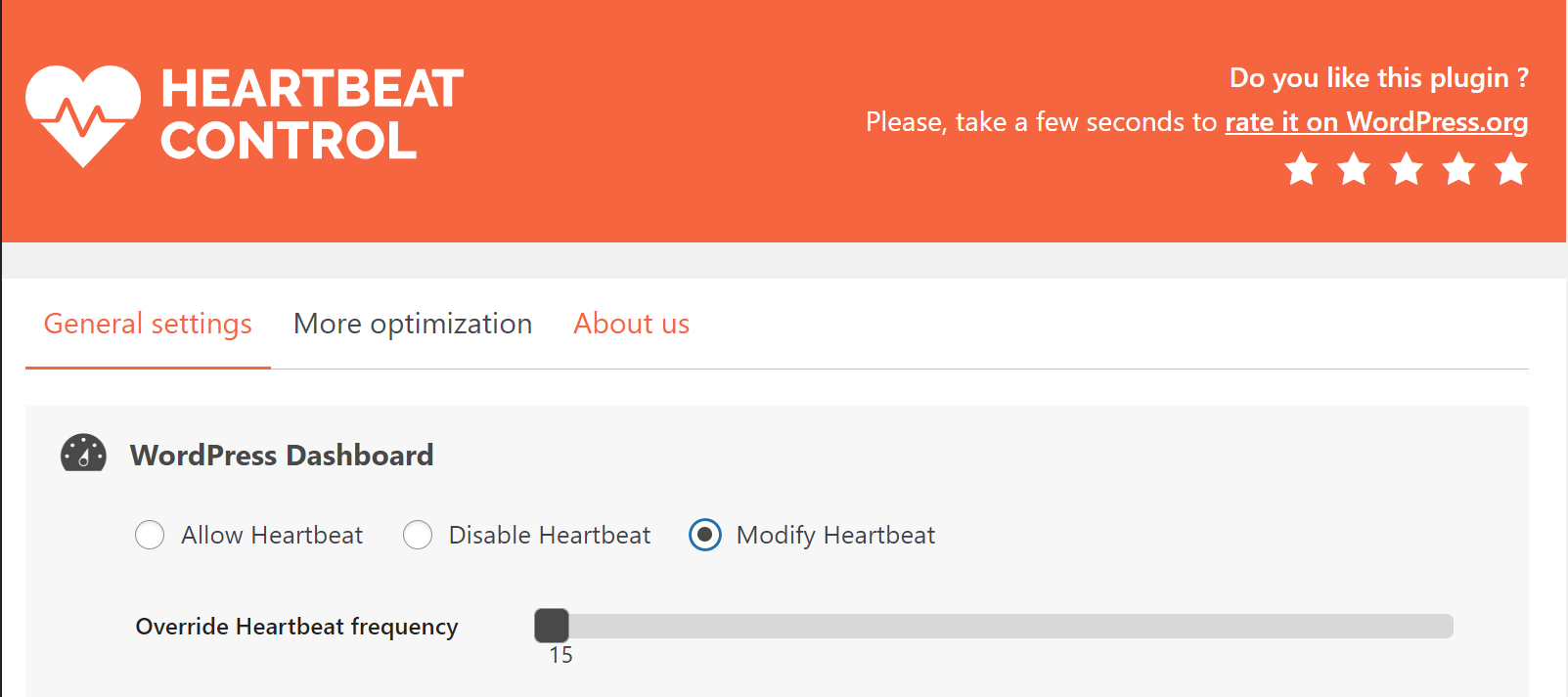
Task: Click the Do you like this plugin text
Action: point(1379,77)
